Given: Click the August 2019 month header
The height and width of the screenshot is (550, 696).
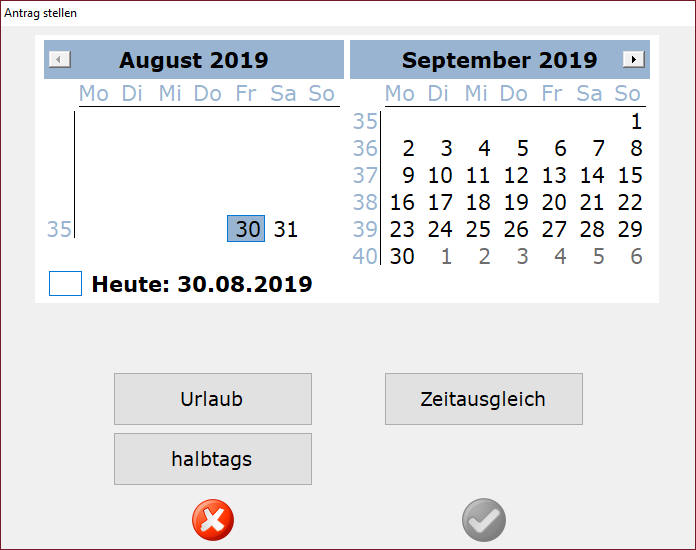Looking at the screenshot, I should click(x=193, y=60).
